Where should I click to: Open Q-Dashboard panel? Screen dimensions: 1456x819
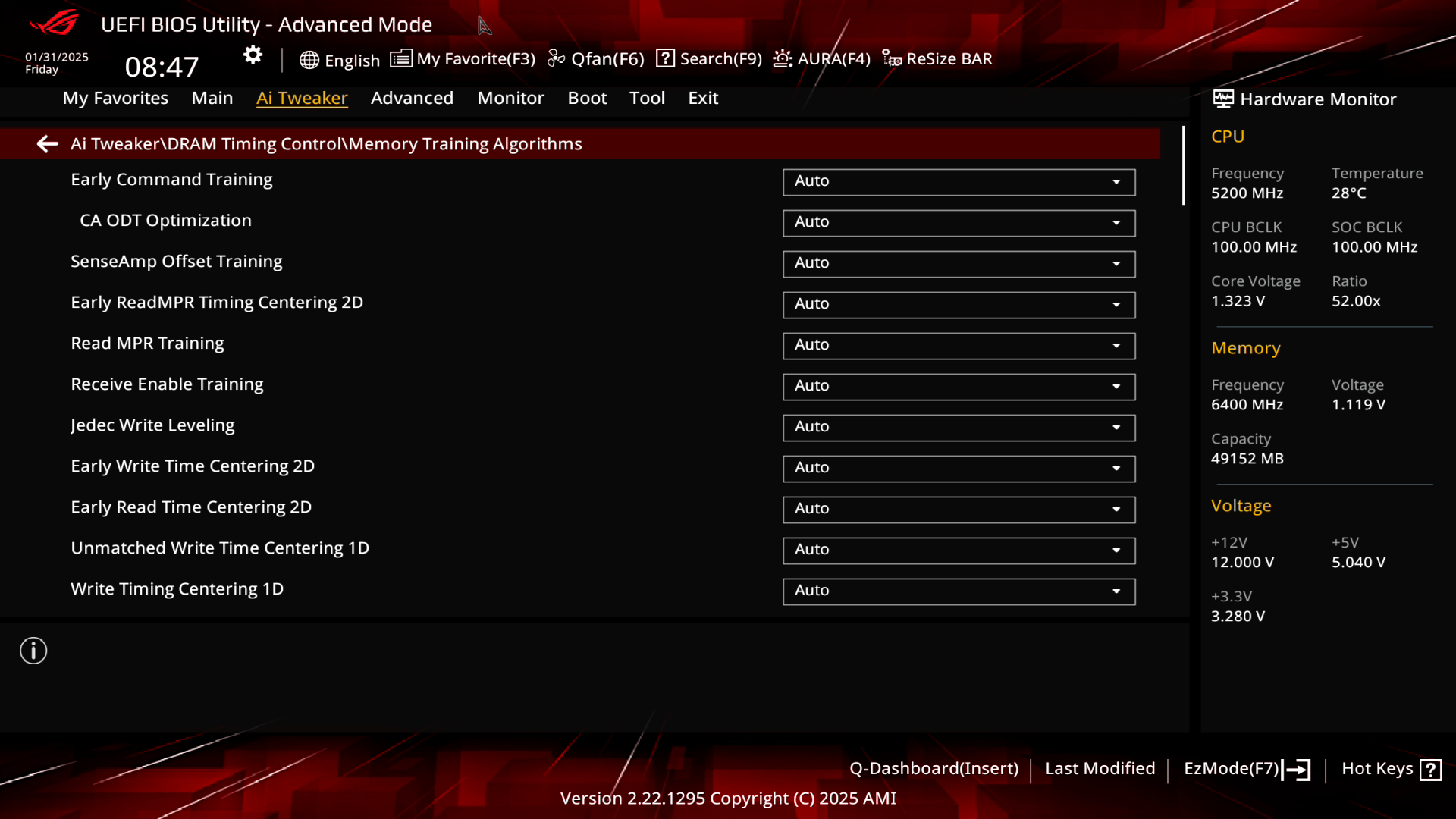point(933,768)
